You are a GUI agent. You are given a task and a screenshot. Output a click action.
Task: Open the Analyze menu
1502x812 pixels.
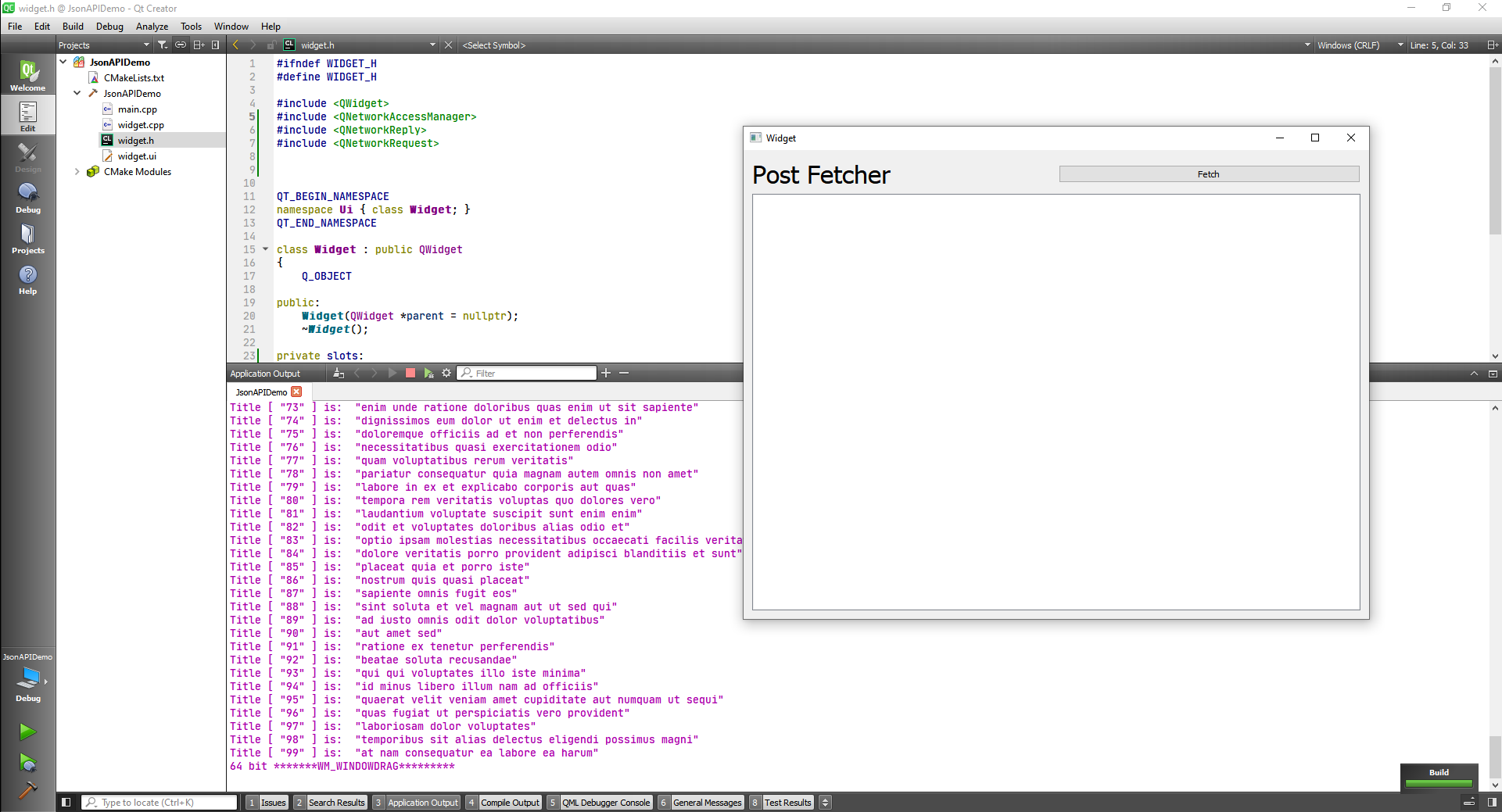click(152, 26)
